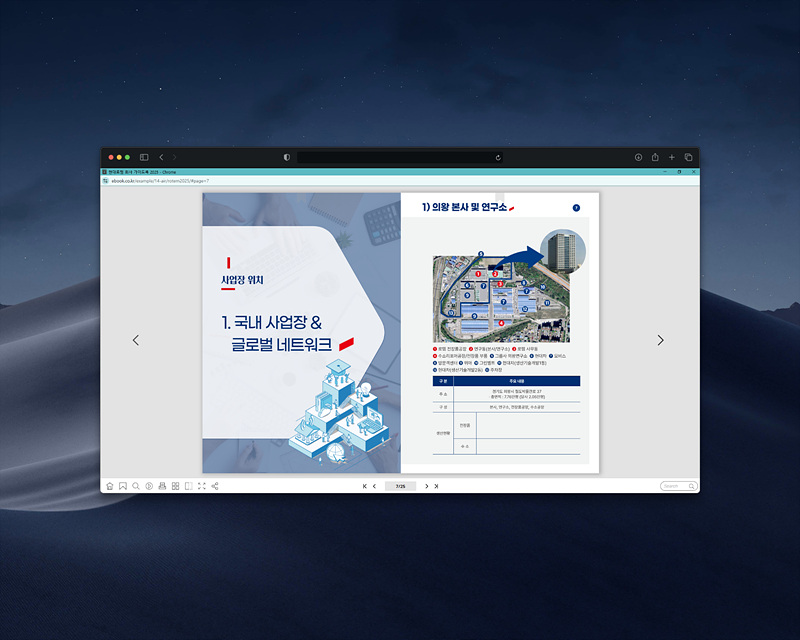
Task: Click the inner teal window's restore button
Action: [679, 172]
